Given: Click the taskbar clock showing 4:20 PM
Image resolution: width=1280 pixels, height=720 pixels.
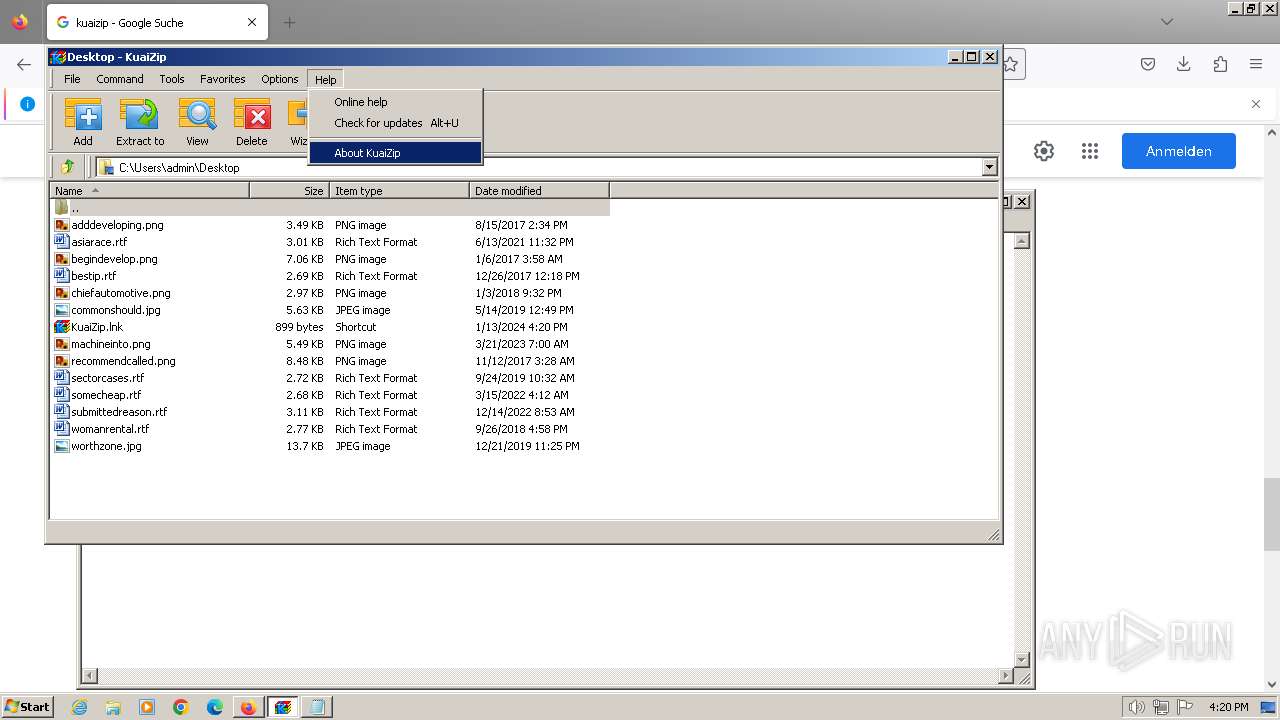Looking at the screenshot, I should (x=1228, y=707).
